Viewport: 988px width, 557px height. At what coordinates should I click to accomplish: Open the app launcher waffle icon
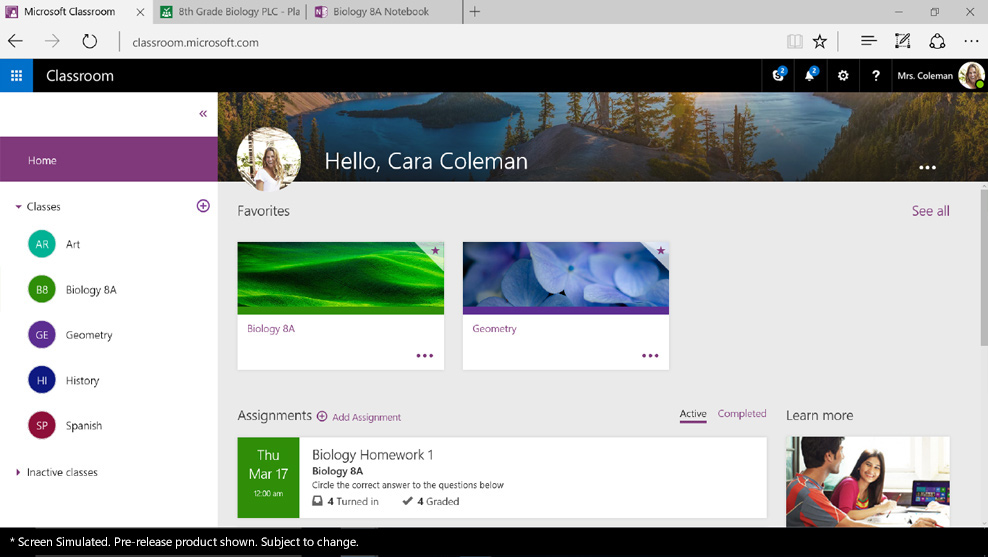(x=16, y=76)
